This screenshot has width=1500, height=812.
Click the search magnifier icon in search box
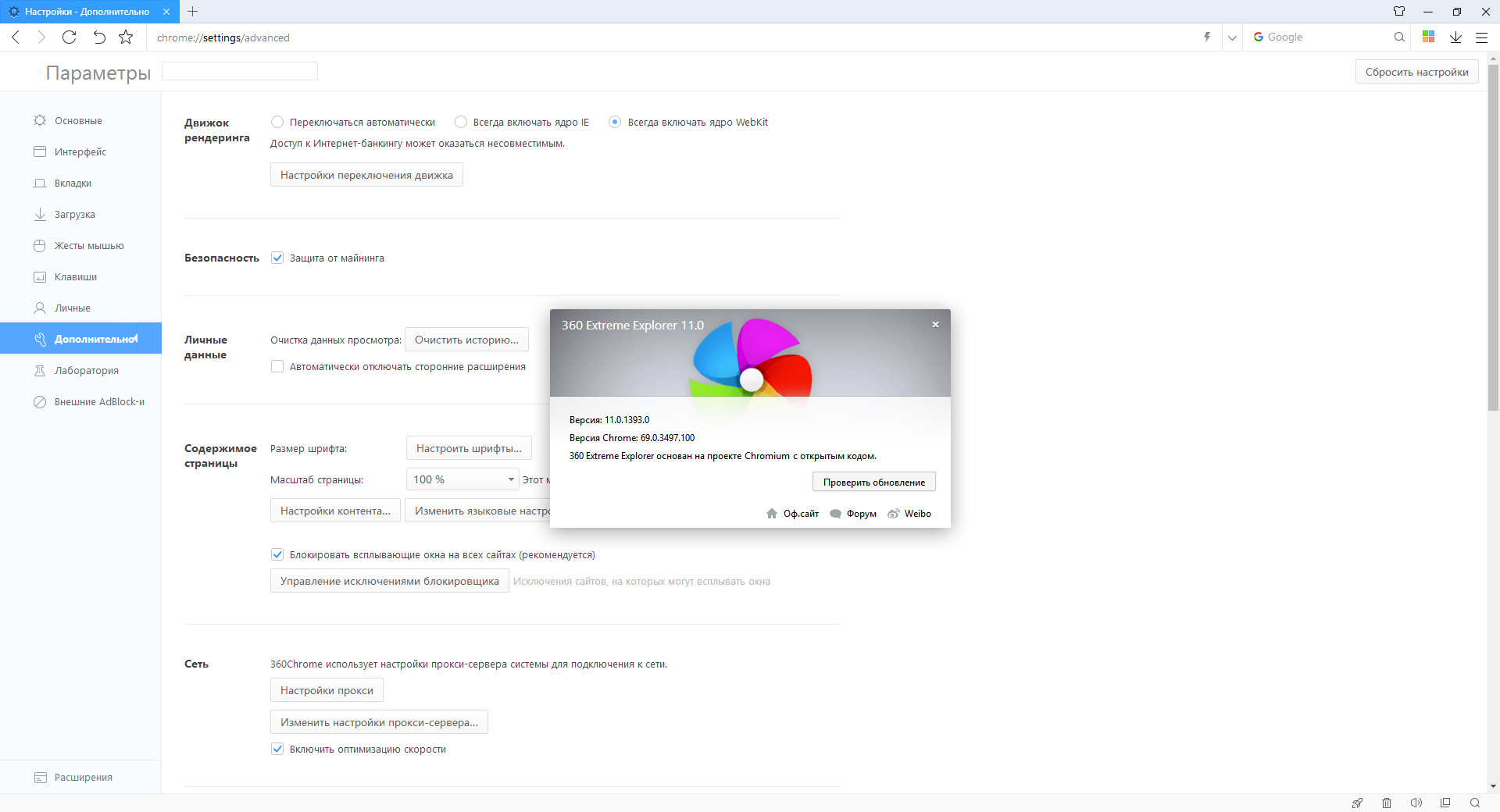[x=1399, y=37]
